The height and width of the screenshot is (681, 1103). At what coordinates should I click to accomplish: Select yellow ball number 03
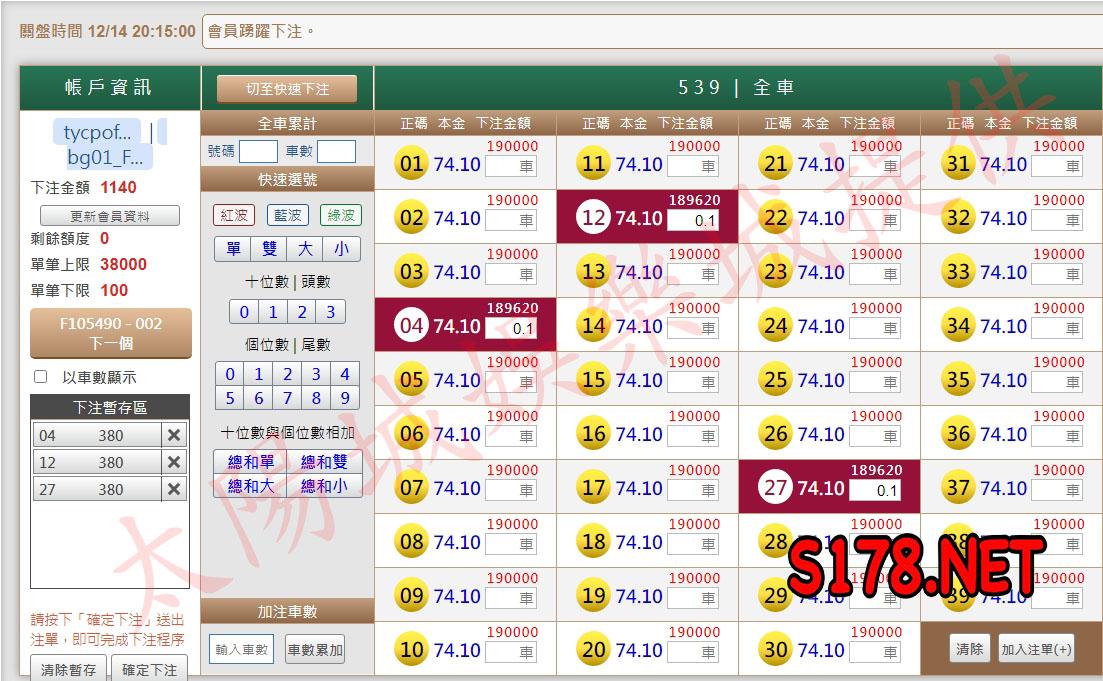pyautogui.click(x=412, y=272)
